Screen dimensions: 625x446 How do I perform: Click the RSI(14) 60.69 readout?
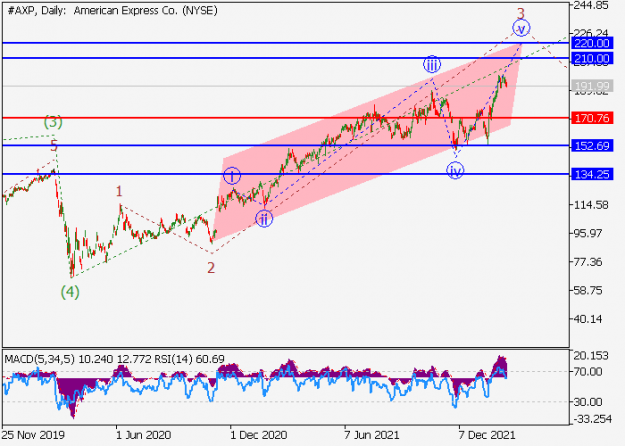[x=189, y=359]
